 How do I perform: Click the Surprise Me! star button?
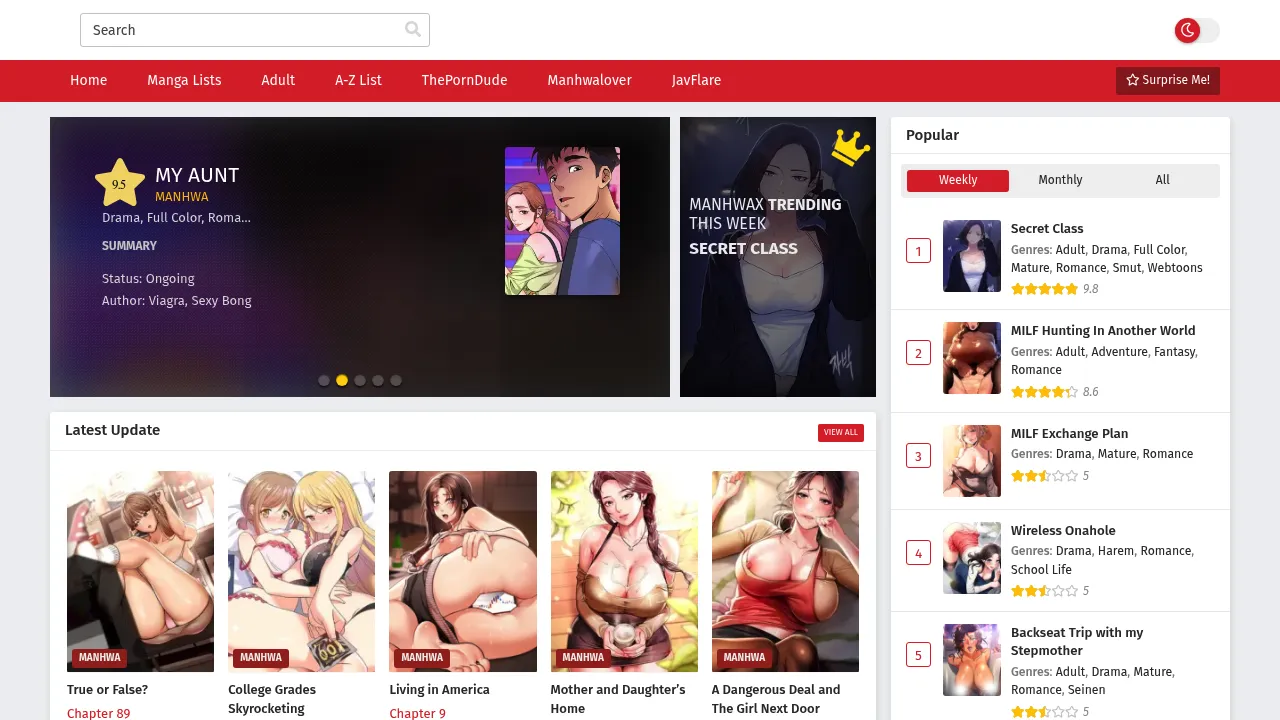[x=1167, y=80]
